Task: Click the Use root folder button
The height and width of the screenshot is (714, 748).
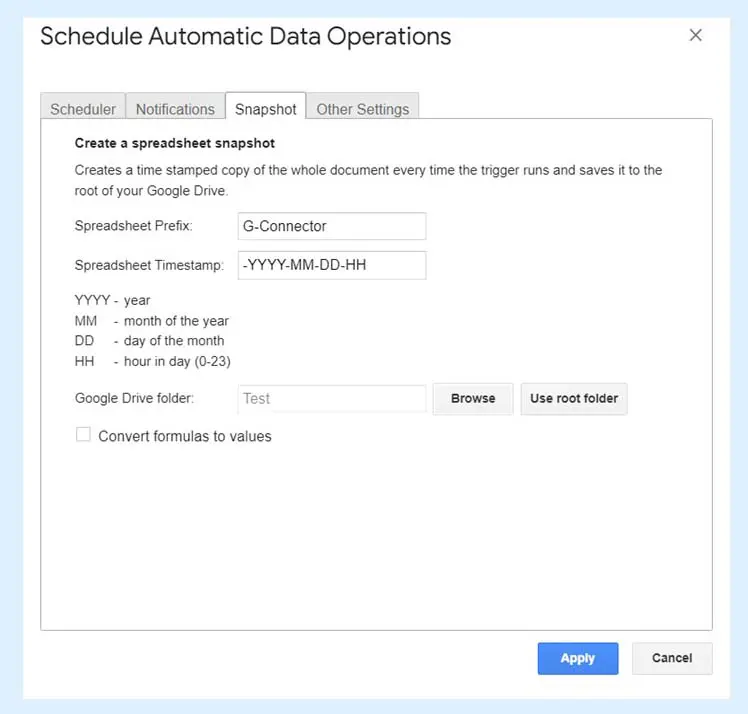Action: tap(573, 398)
